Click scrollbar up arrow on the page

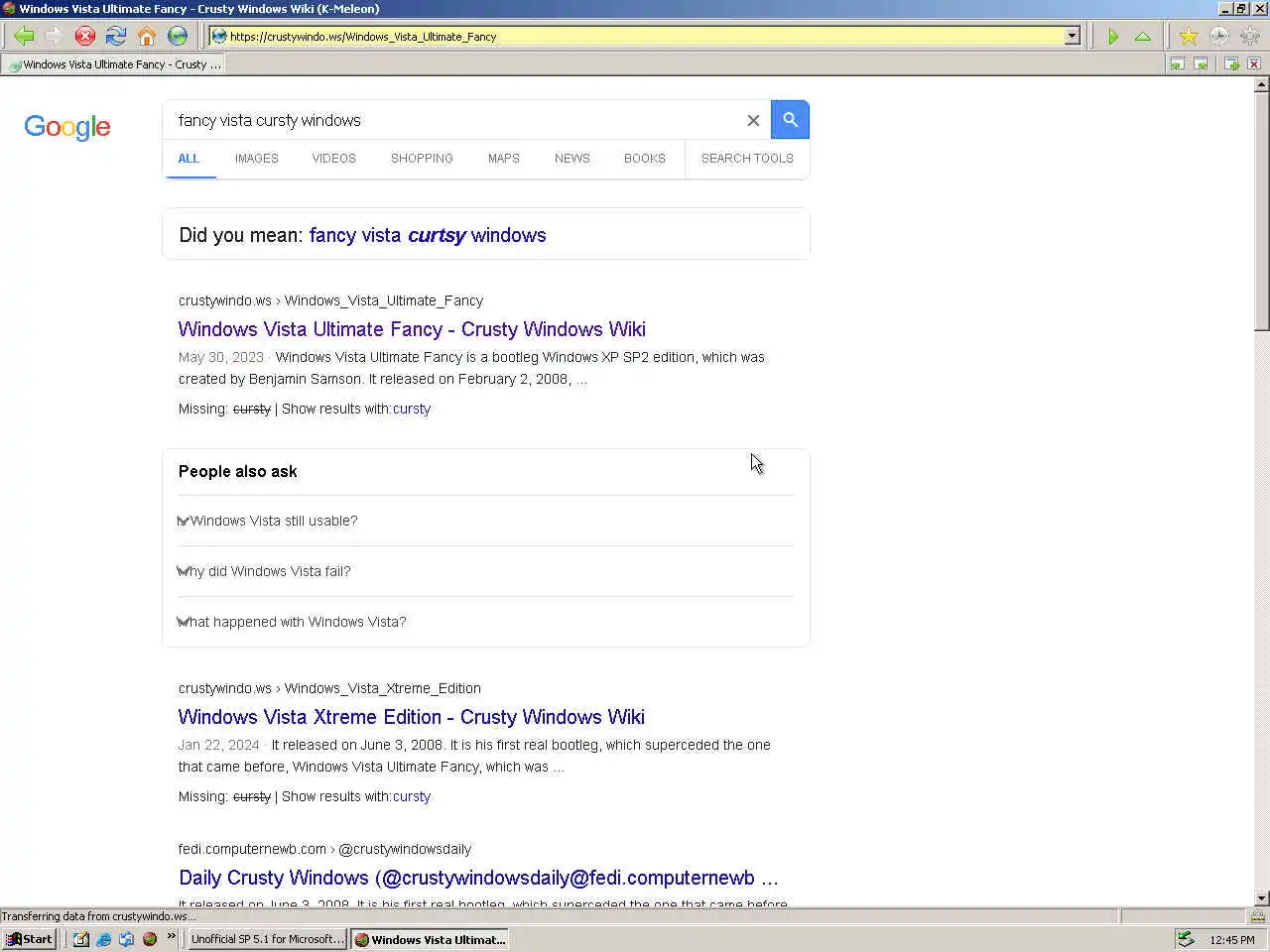click(1261, 84)
